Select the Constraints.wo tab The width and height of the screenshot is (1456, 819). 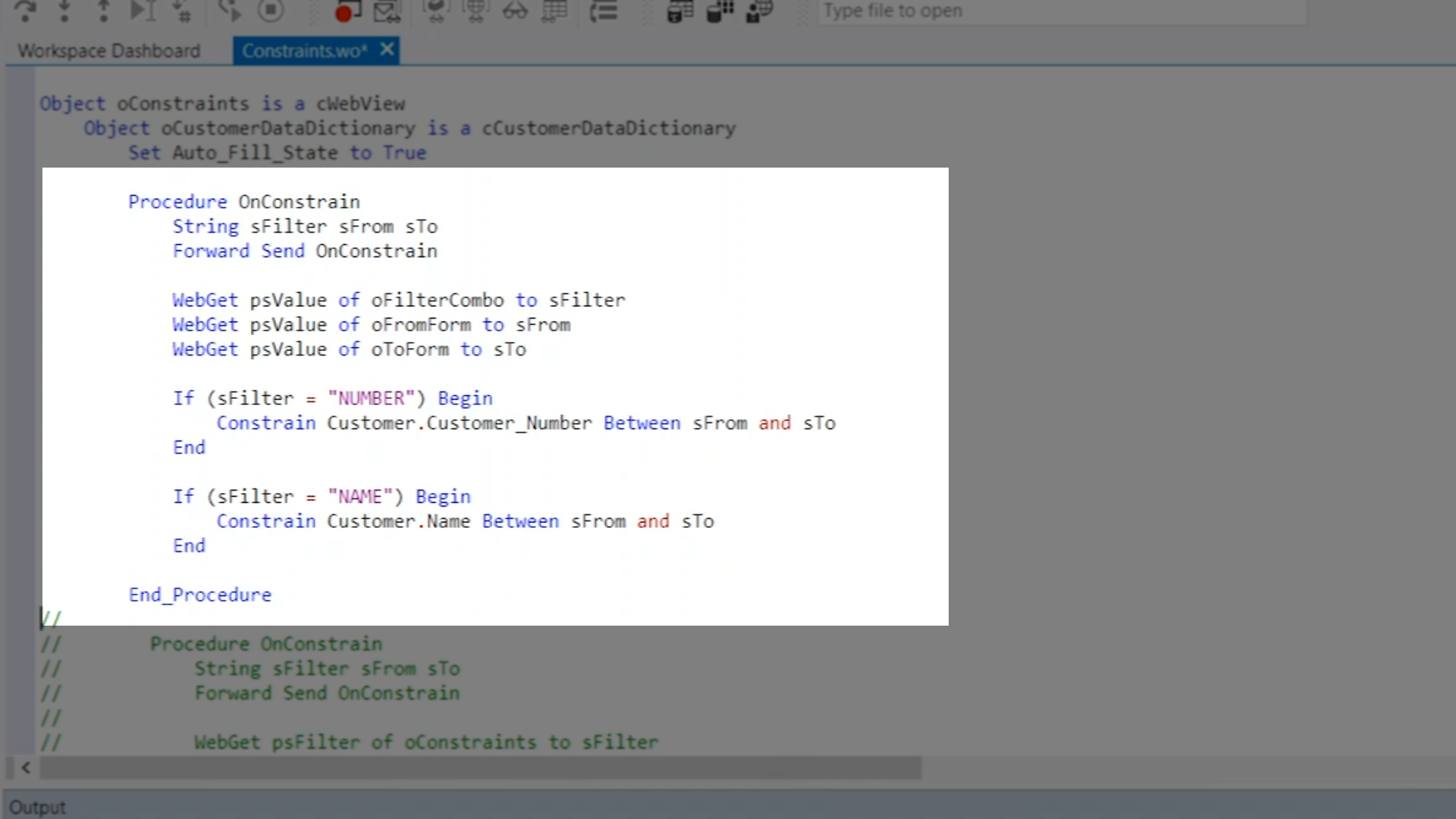[x=304, y=51]
